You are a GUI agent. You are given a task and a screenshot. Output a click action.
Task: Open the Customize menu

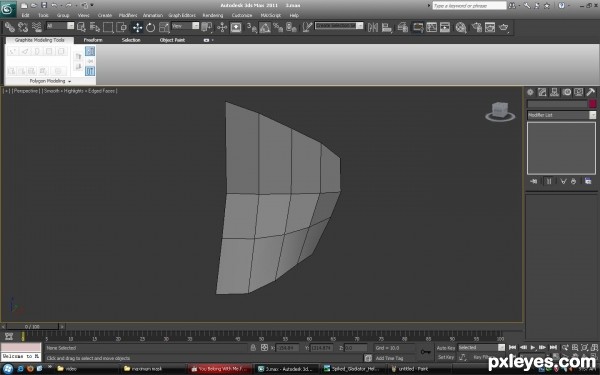coord(242,15)
